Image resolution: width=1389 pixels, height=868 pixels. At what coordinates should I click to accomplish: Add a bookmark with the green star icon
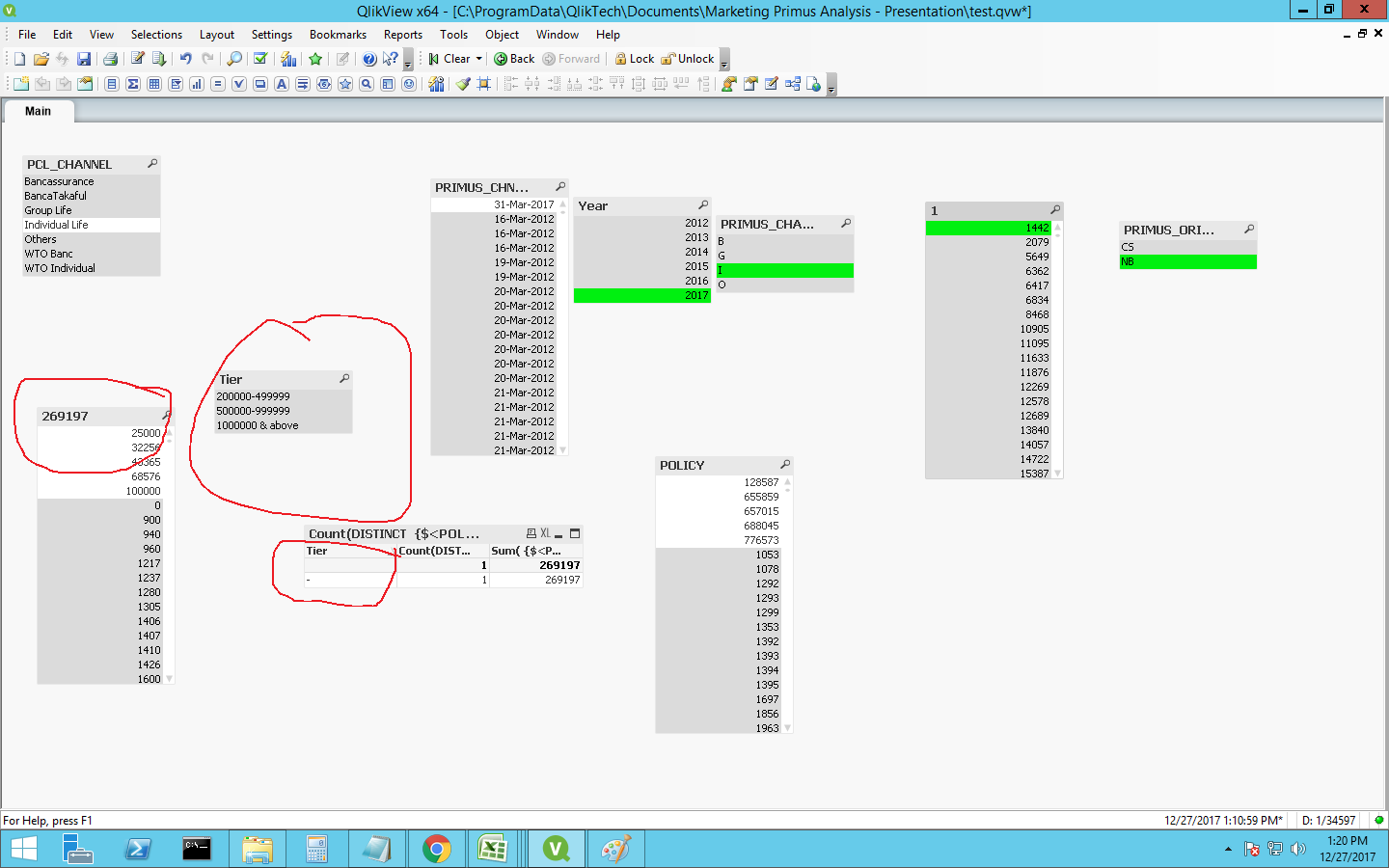click(315, 59)
